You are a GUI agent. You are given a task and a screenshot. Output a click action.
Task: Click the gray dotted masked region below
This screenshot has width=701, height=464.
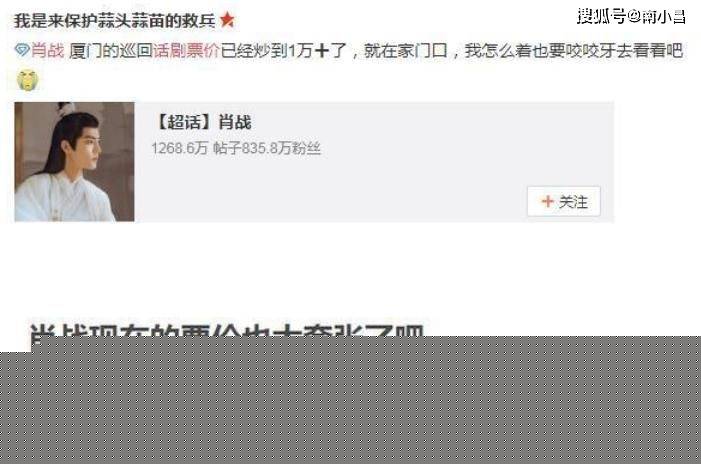click(x=350, y=400)
